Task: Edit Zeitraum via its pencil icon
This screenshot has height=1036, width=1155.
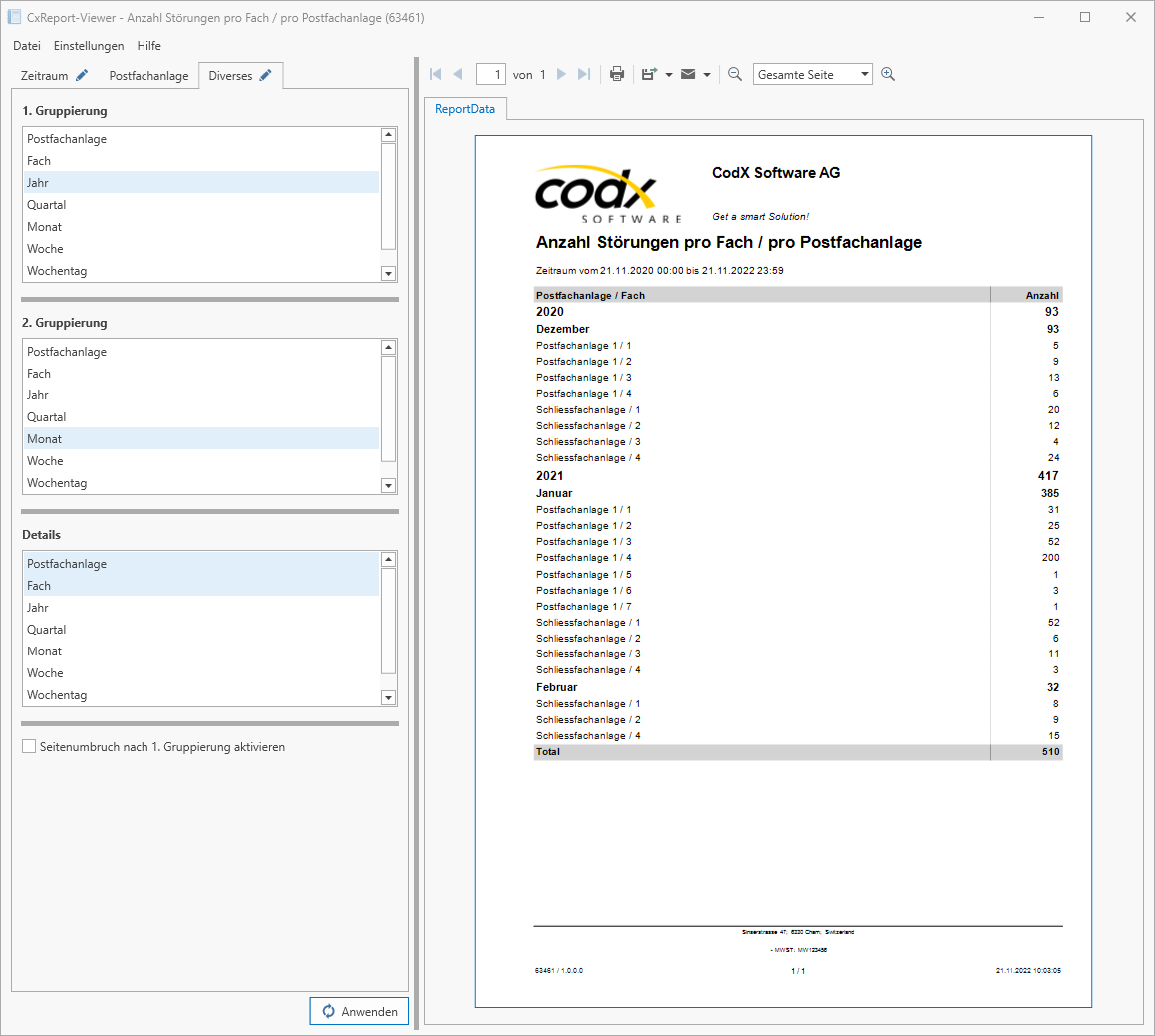Action: [x=82, y=75]
